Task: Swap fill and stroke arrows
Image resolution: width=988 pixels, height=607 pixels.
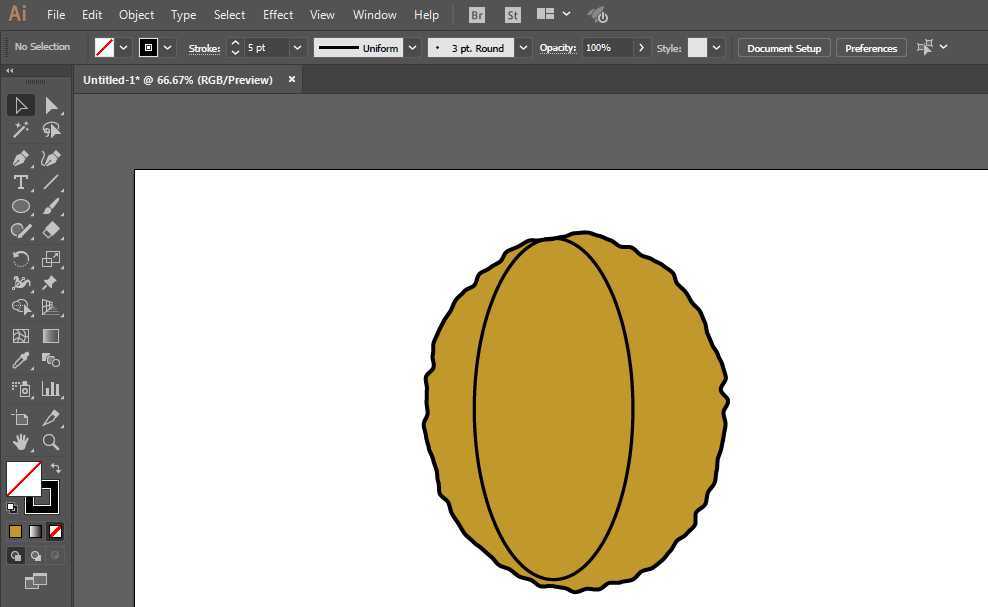Action: [55, 468]
